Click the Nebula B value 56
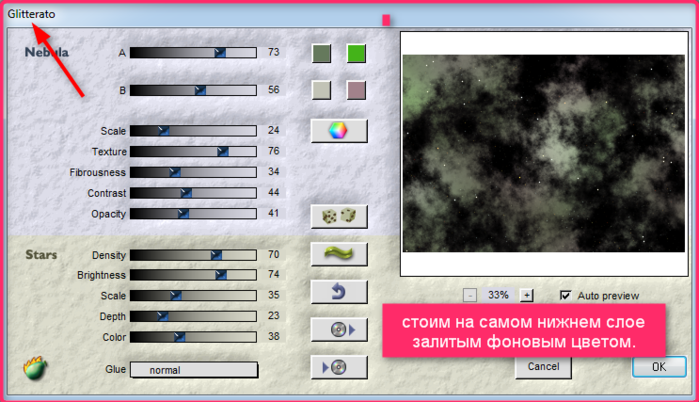The height and width of the screenshot is (402, 699). click(x=274, y=90)
